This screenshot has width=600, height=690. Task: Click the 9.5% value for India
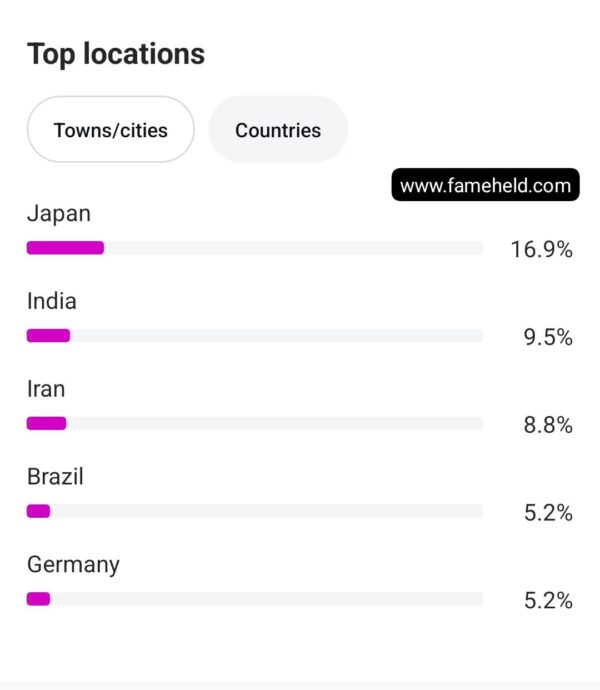pyautogui.click(x=548, y=338)
